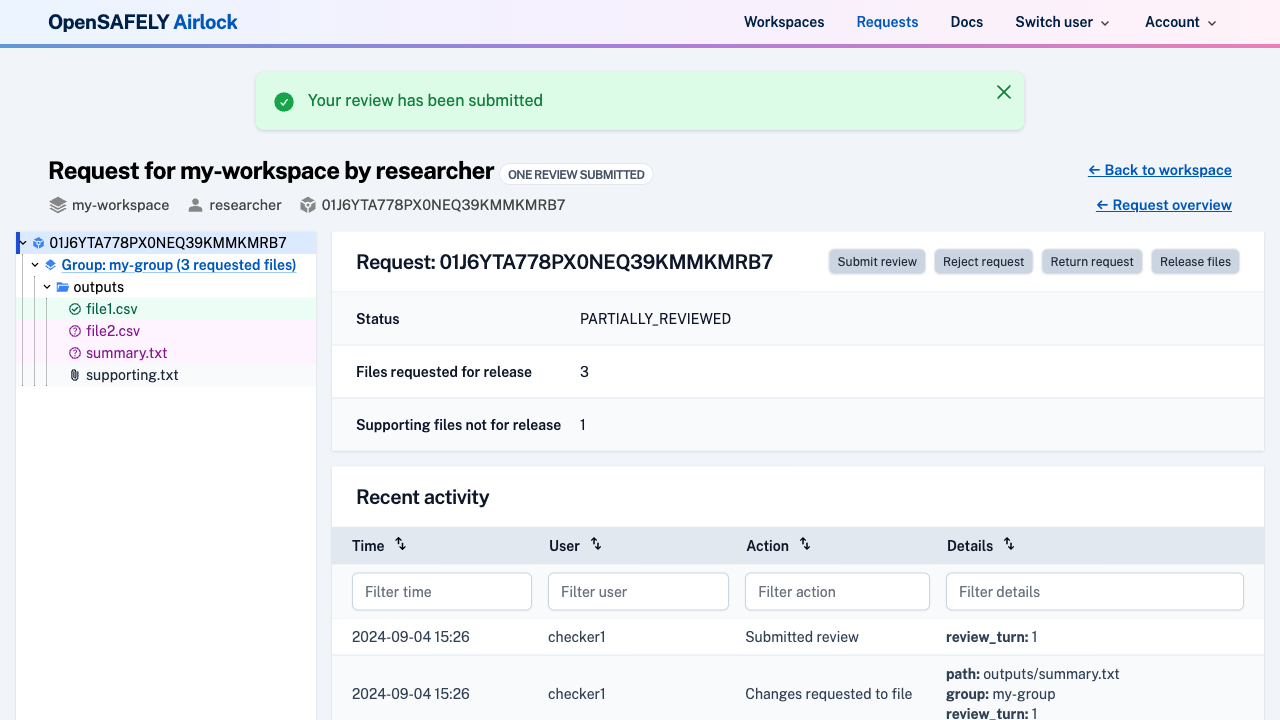
Task: Click the Submit review button
Action: pyautogui.click(x=877, y=262)
